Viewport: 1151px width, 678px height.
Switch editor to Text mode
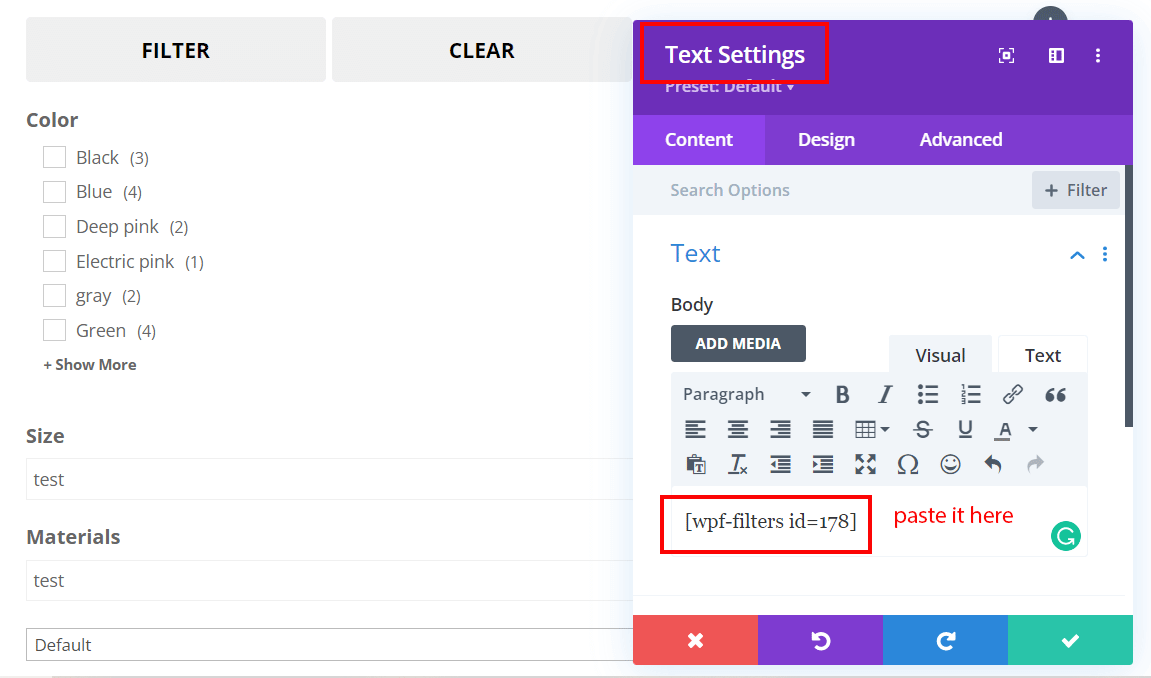pos(1042,355)
